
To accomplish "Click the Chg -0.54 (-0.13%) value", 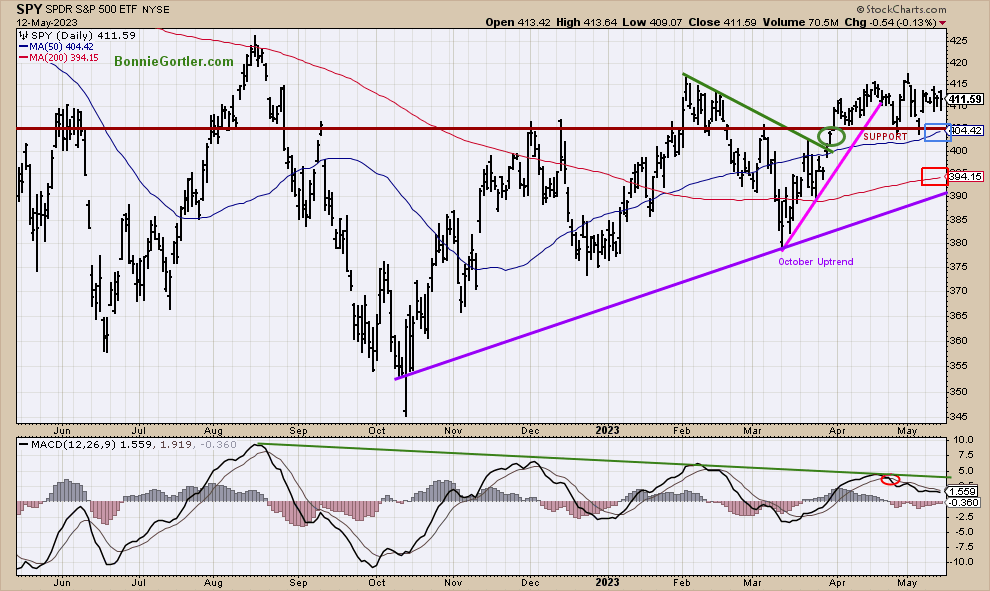I will (x=890, y=22).
